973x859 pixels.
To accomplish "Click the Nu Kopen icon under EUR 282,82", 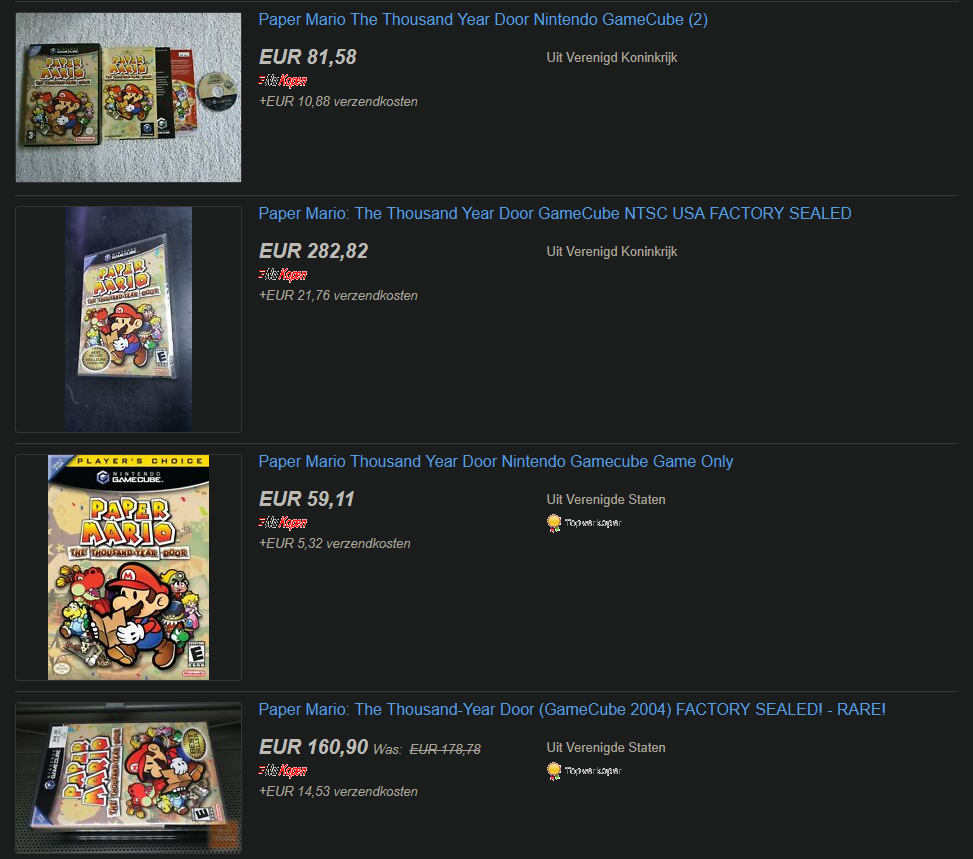I will pos(282,275).
